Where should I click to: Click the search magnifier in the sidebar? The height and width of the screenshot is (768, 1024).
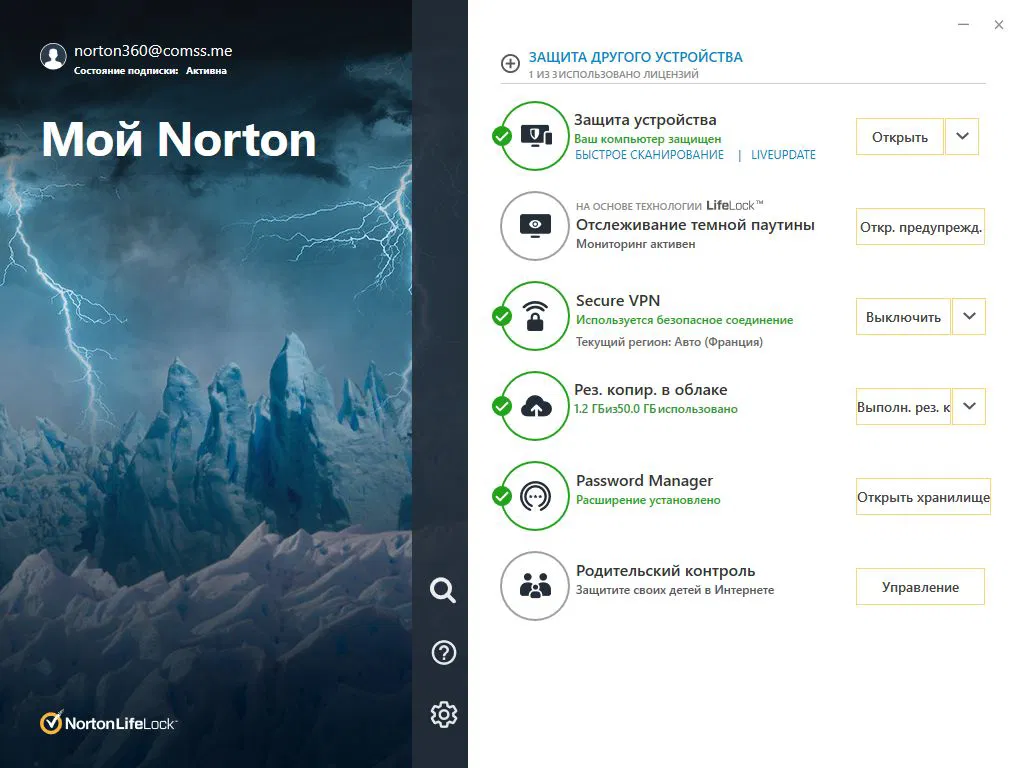coord(443,590)
